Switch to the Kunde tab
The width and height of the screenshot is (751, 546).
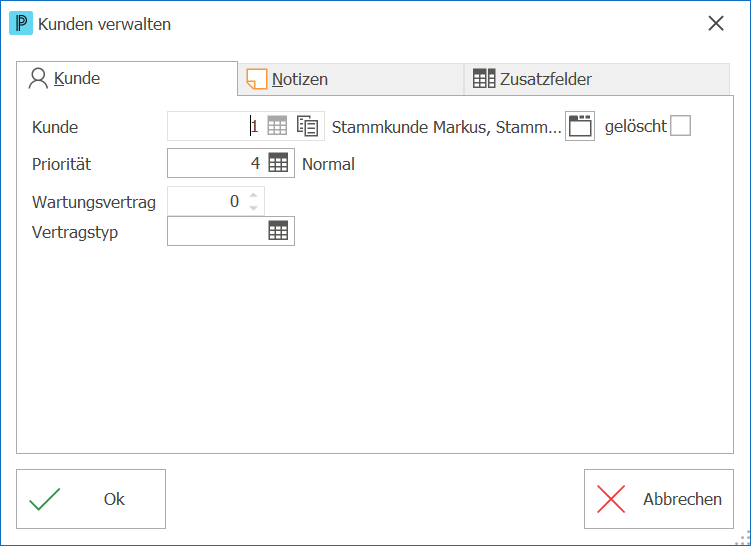tap(127, 78)
